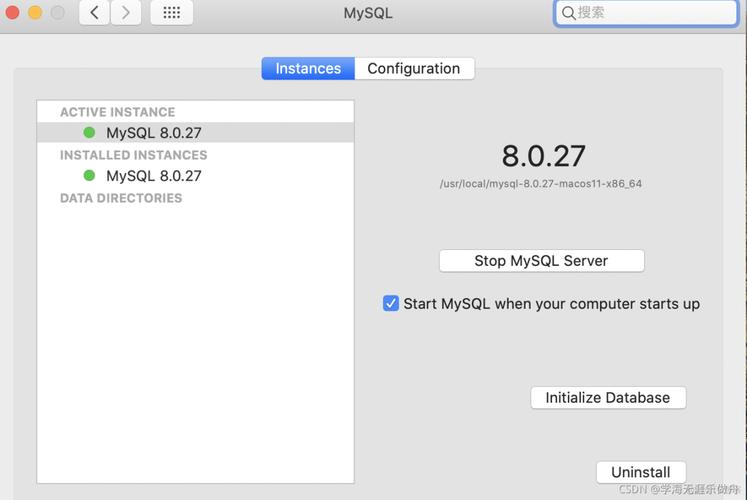Viewport: 747px width, 500px height.
Task: Click the ACTIVE INSTANCE section header
Action: coord(118,112)
